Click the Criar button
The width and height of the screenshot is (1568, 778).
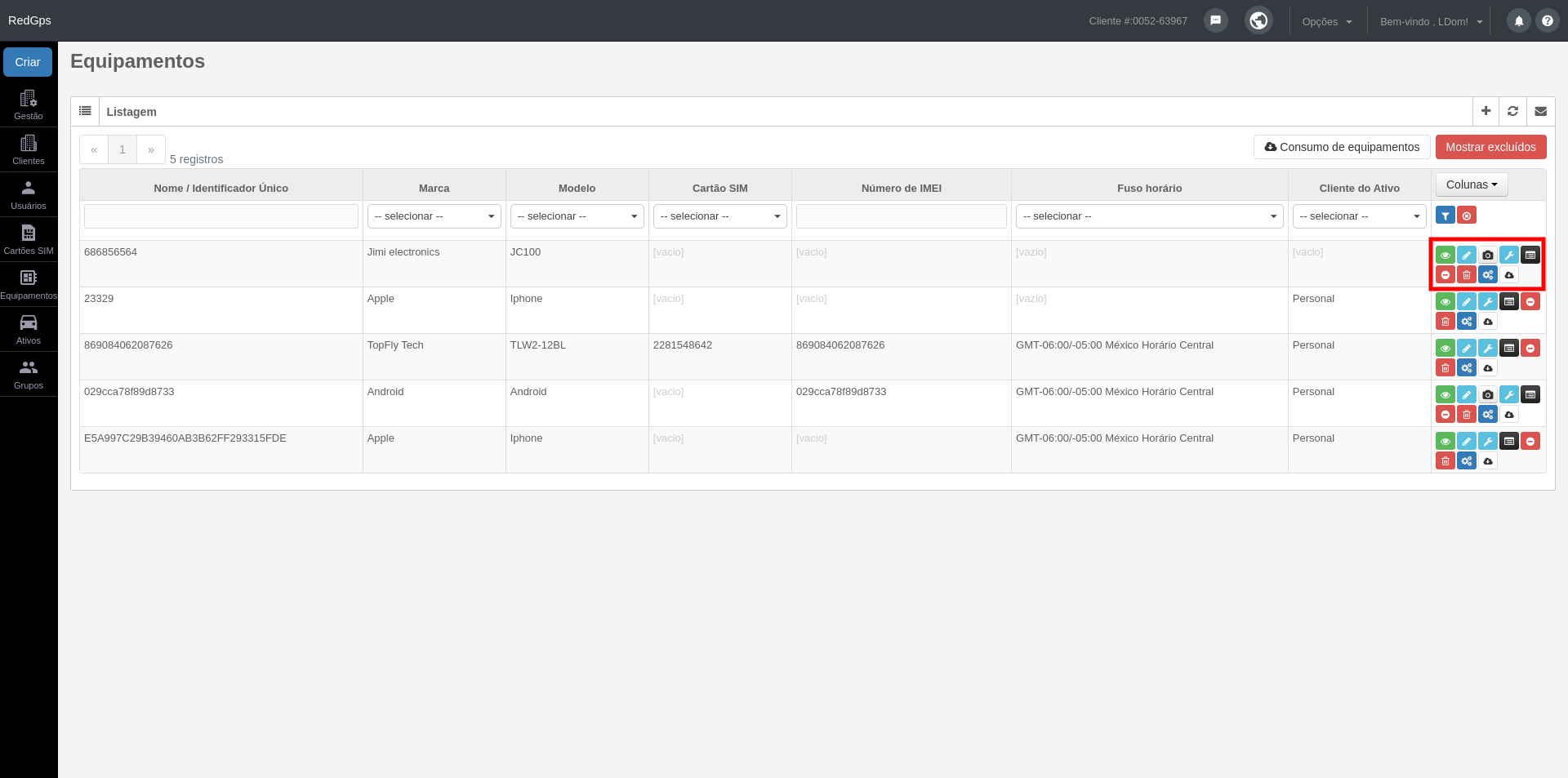click(x=28, y=62)
